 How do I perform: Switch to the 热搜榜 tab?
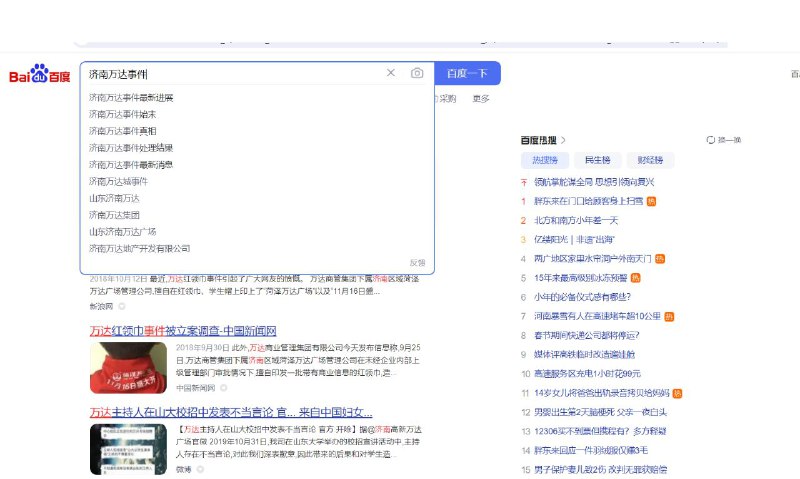pos(545,160)
